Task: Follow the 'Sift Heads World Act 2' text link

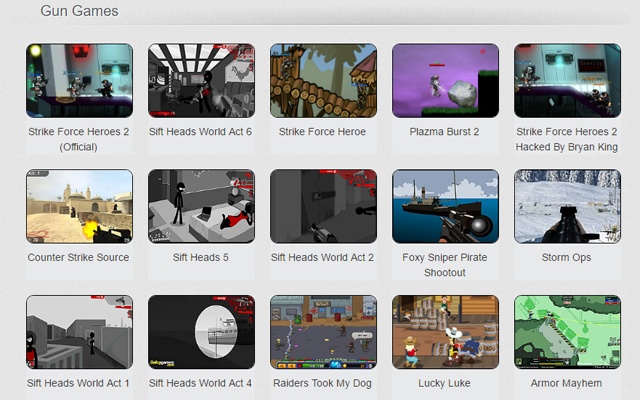Action: [322, 258]
